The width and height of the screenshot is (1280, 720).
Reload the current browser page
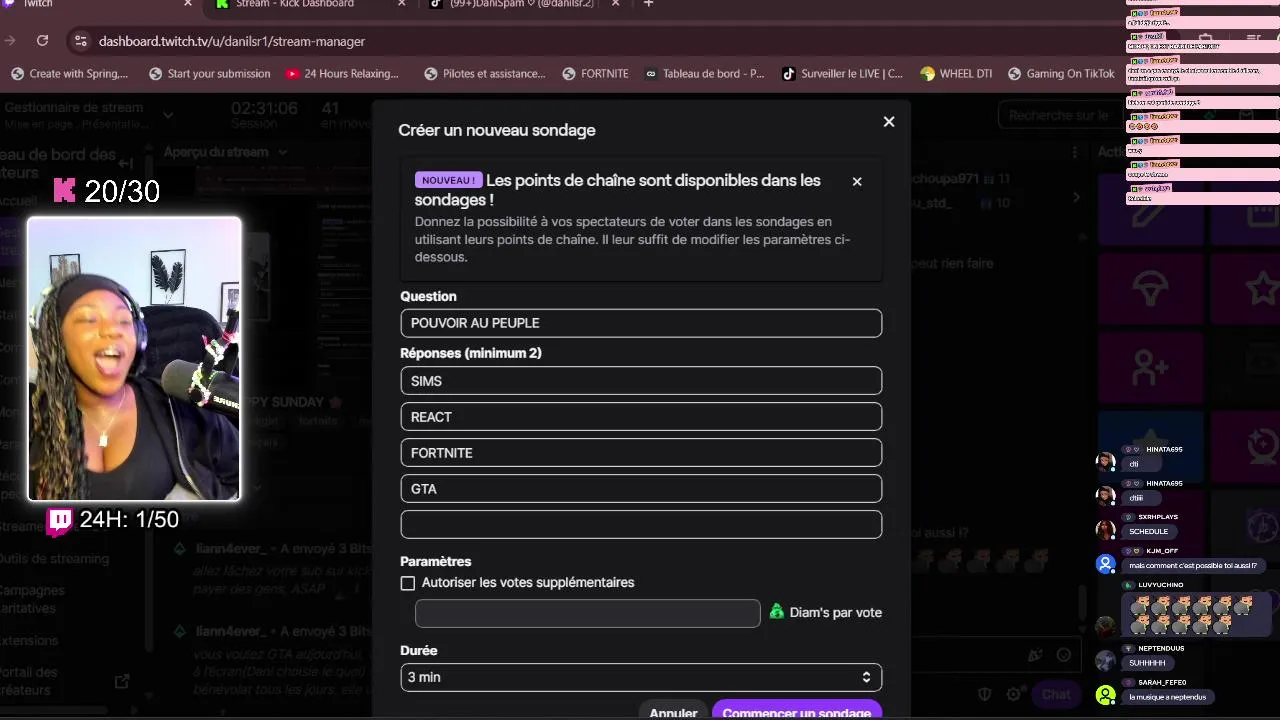tap(42, 40)
